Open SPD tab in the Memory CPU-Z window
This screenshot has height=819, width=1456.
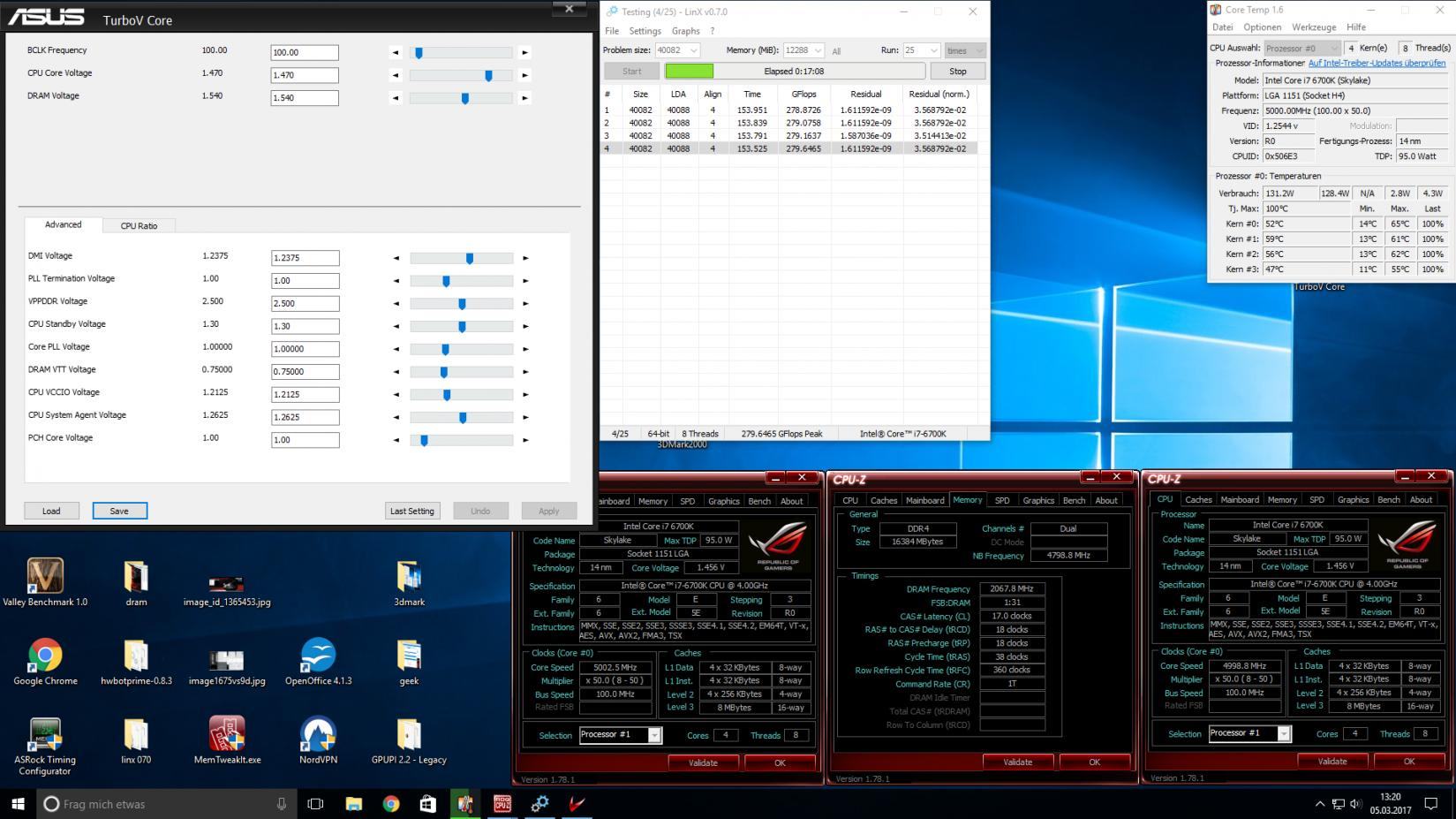click(x=1002, y=500)
